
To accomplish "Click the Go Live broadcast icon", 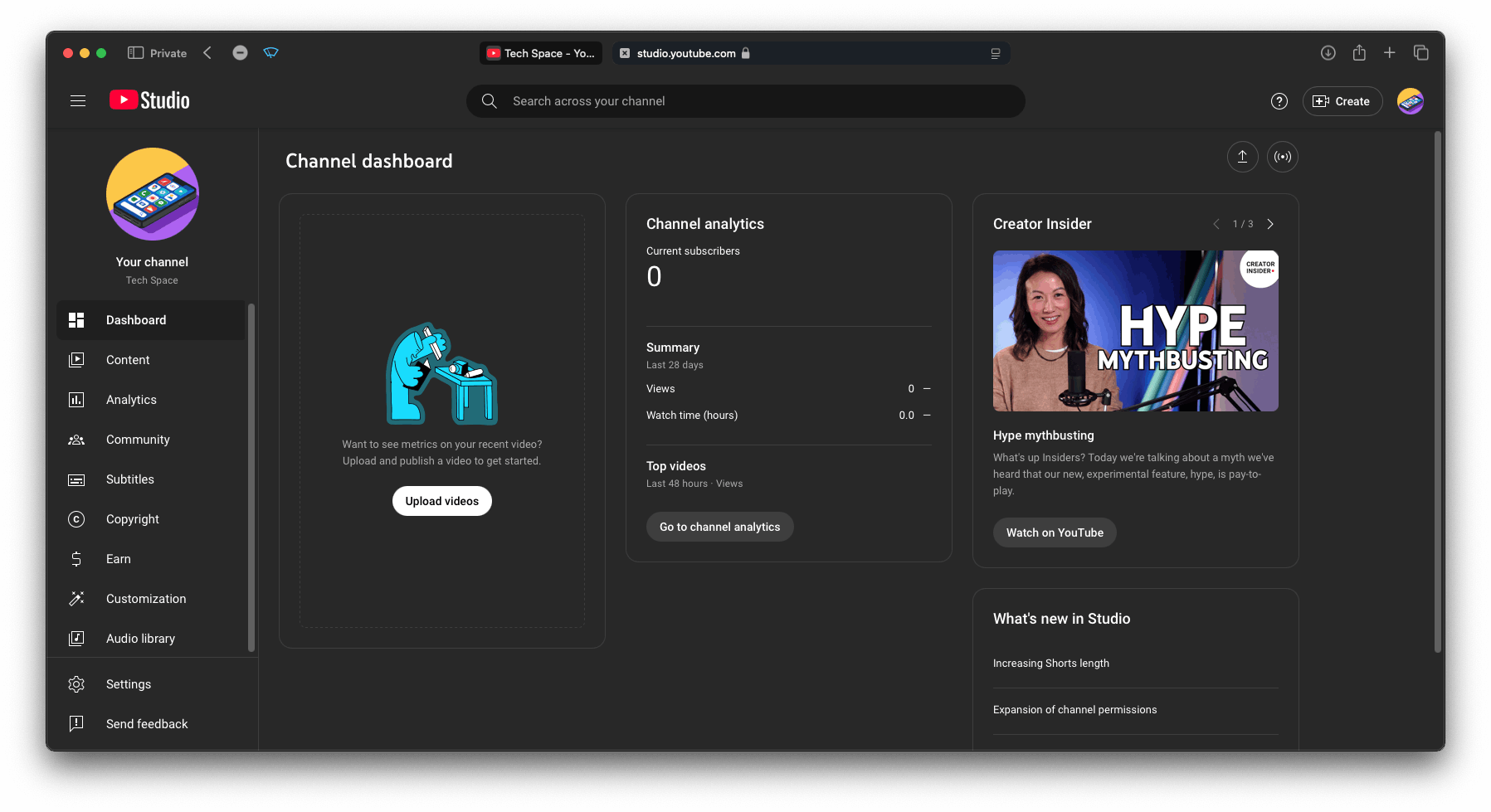I will 1283,157.
